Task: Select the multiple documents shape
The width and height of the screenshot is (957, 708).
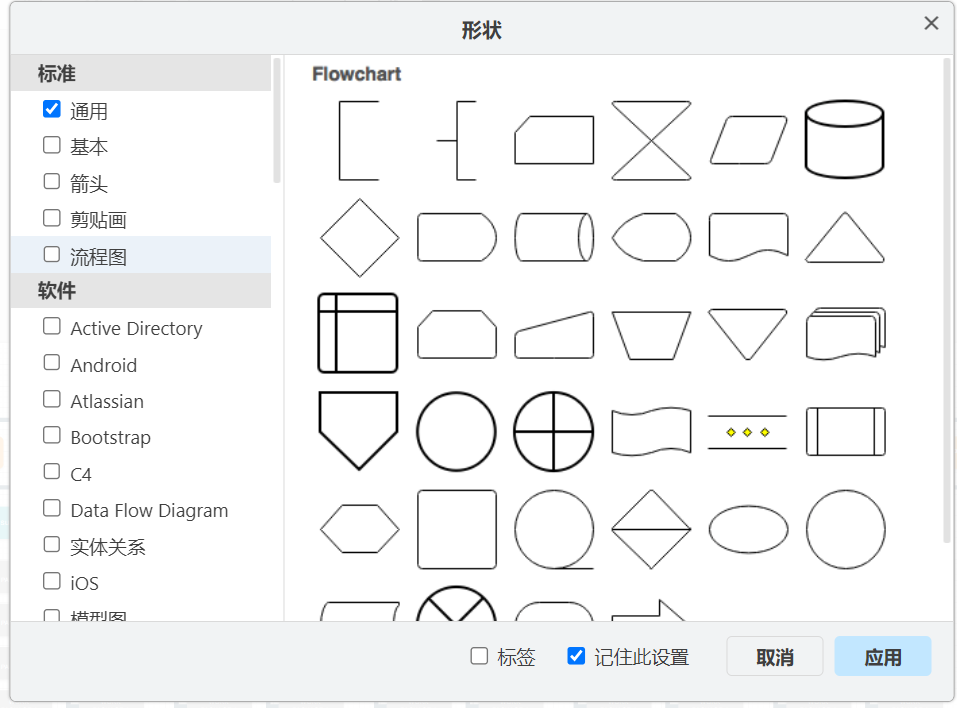Action: pyautogui.click(x=845, y=333)
